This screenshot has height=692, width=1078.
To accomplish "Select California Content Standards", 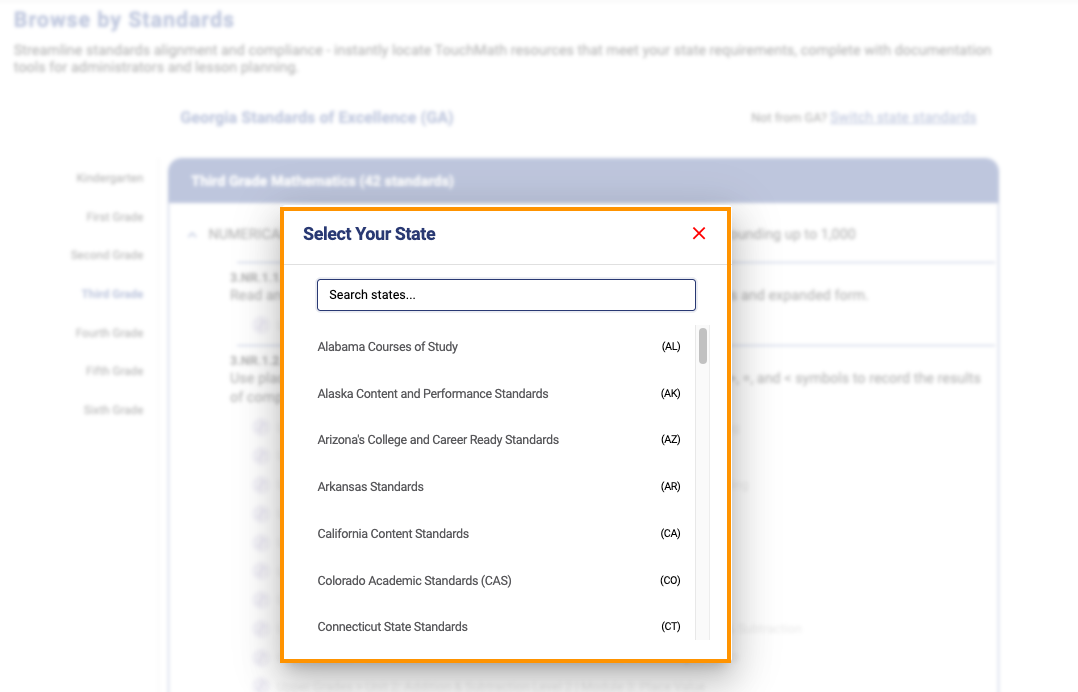I will 499,534.
